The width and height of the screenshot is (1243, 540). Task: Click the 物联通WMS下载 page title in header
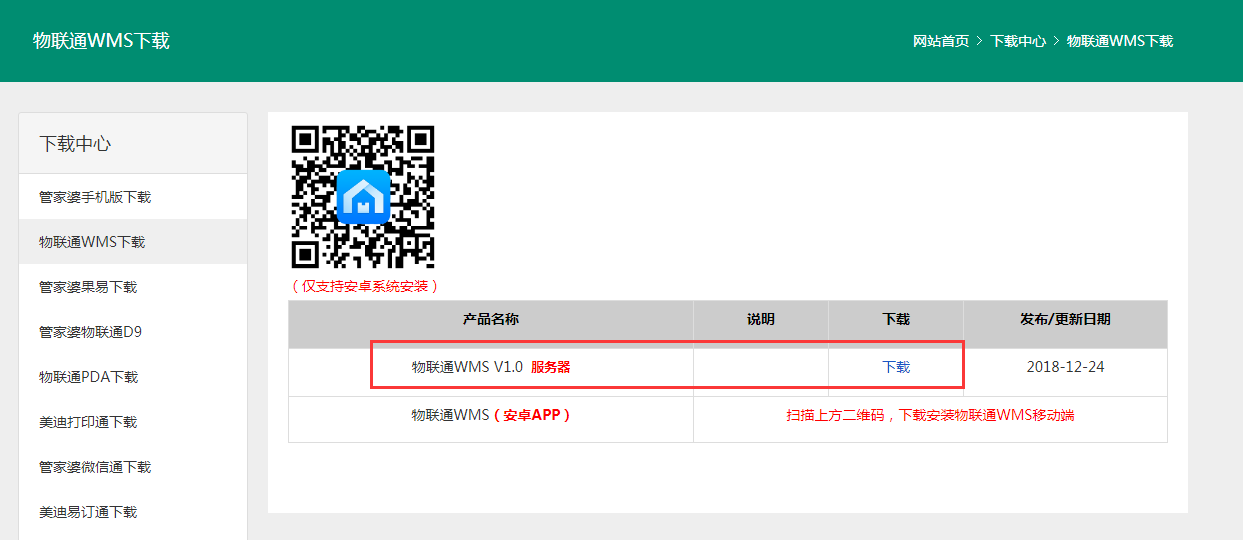click(x=101, y=41)
